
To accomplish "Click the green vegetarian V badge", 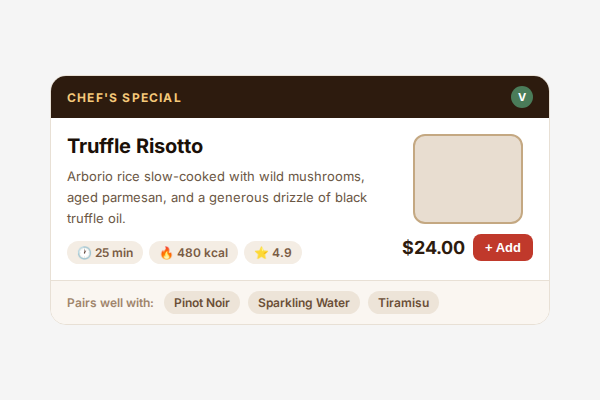I will 522,97.
